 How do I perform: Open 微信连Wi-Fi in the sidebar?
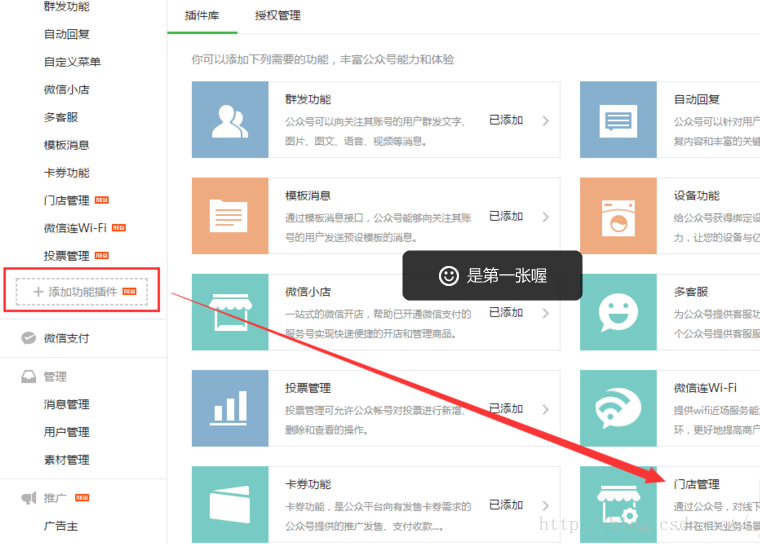75,228
